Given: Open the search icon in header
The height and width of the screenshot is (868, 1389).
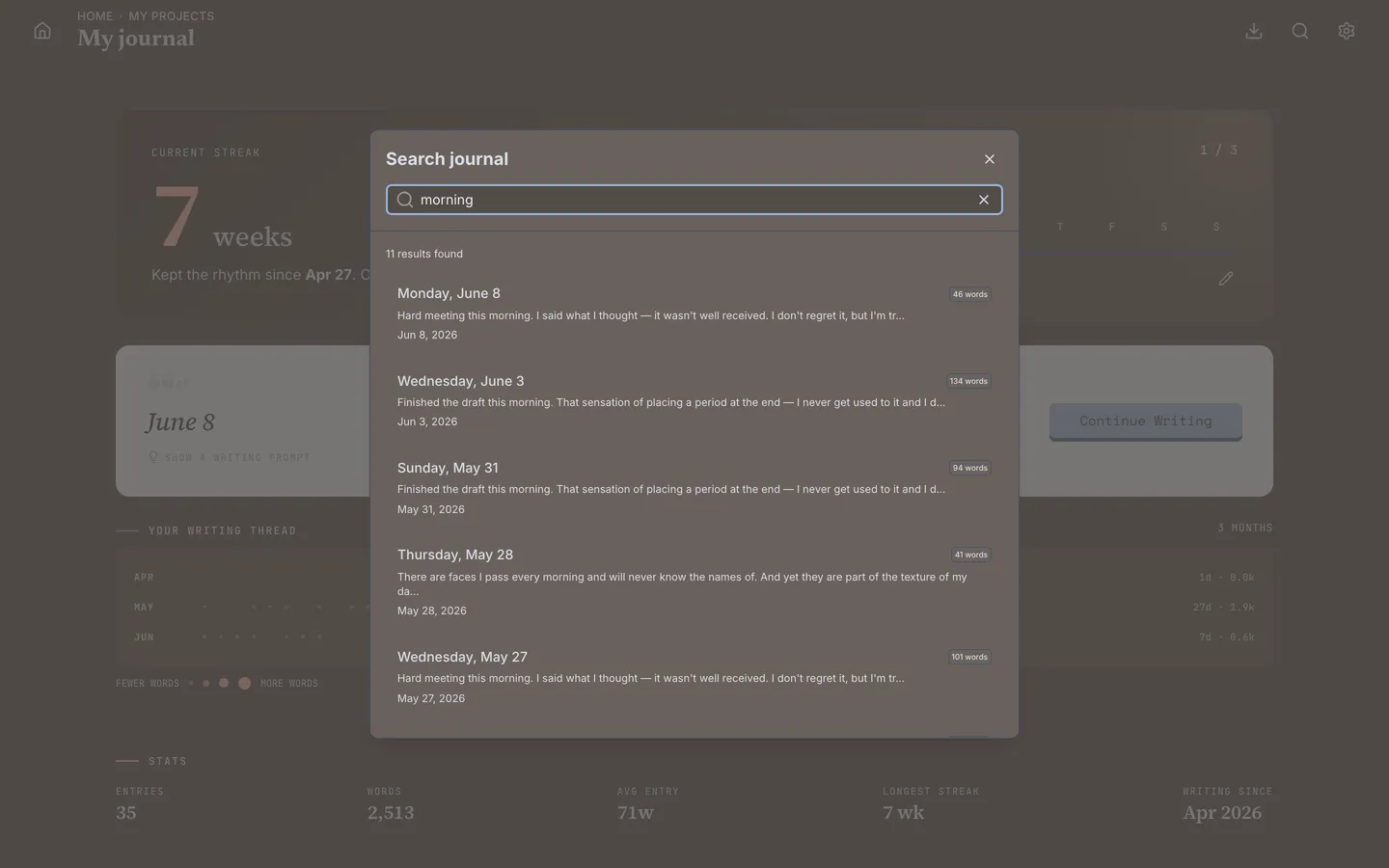Looking at the screenshot, I should pyautogui.click(x=1300, y=31).
